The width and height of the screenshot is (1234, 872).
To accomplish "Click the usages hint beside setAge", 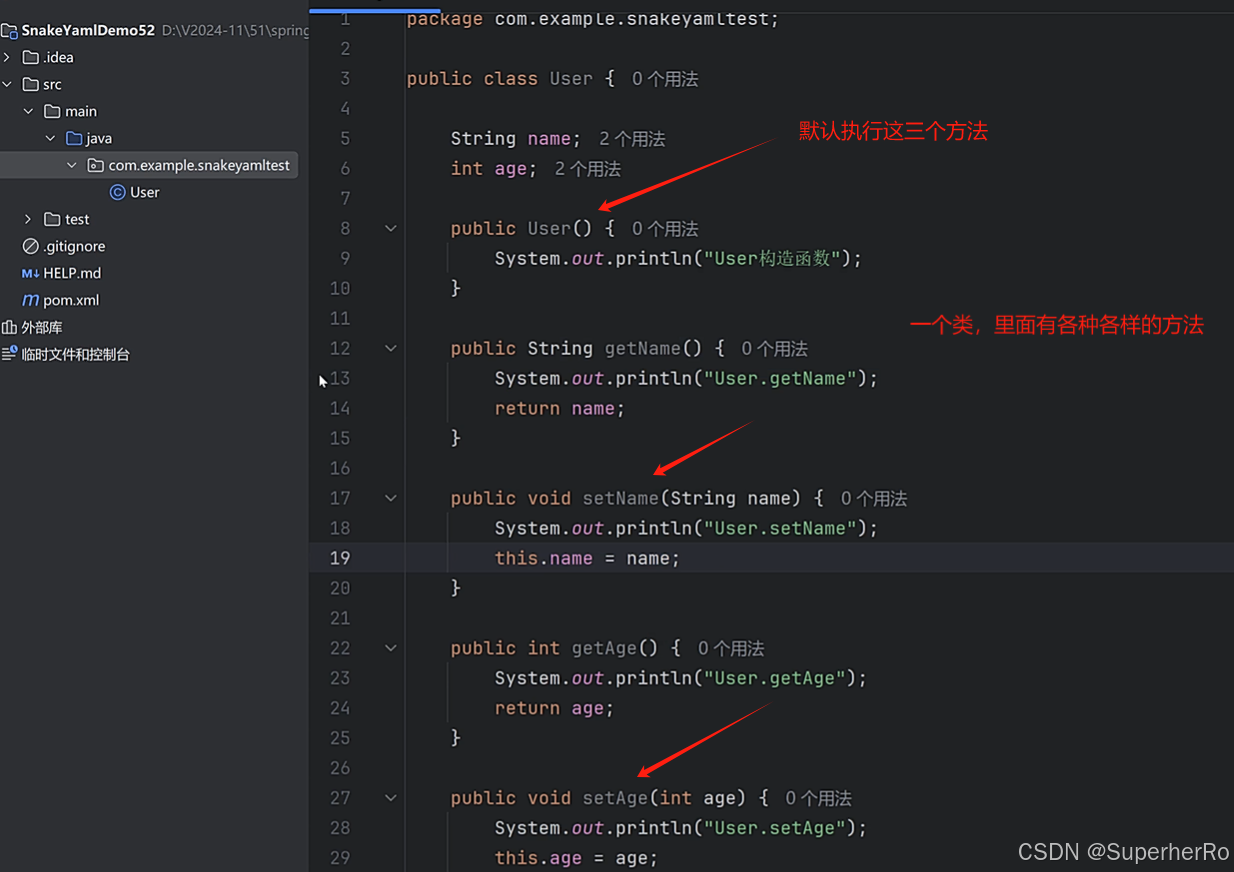I will [818, 799].
